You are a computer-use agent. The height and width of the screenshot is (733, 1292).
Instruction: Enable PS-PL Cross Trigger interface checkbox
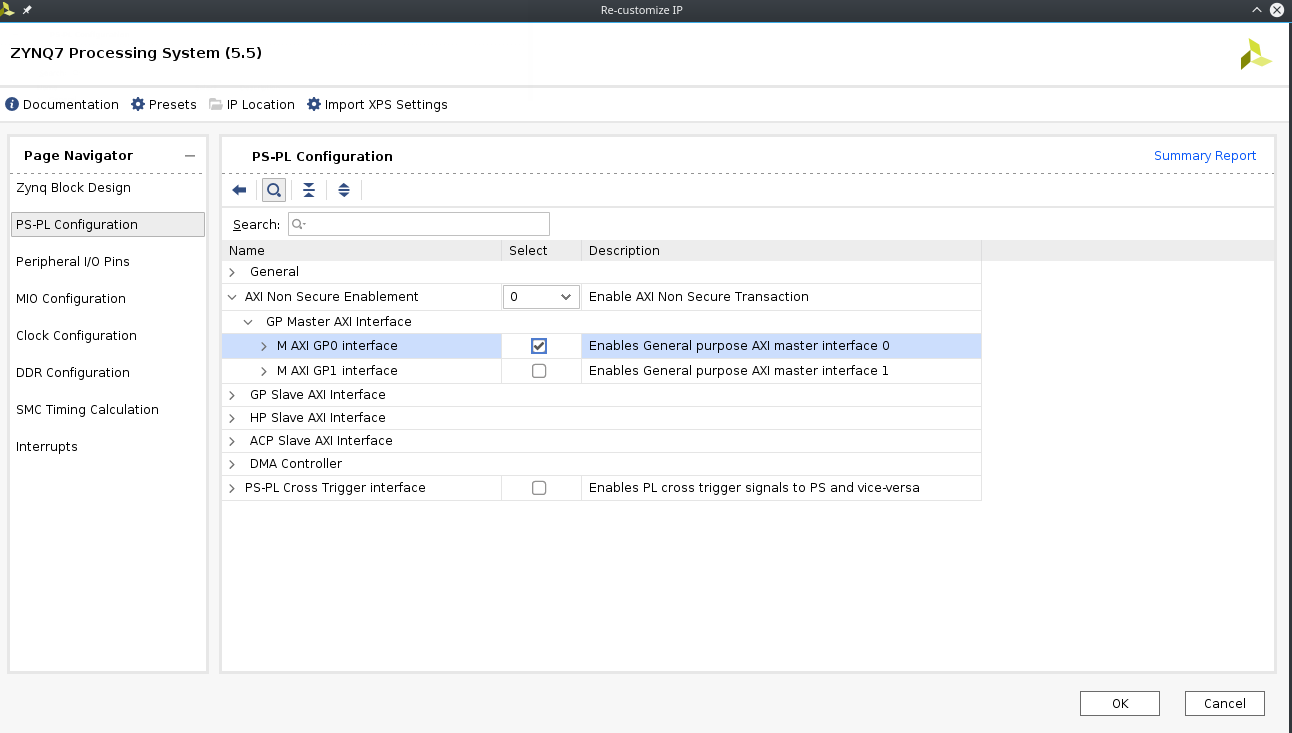[539, 488]
